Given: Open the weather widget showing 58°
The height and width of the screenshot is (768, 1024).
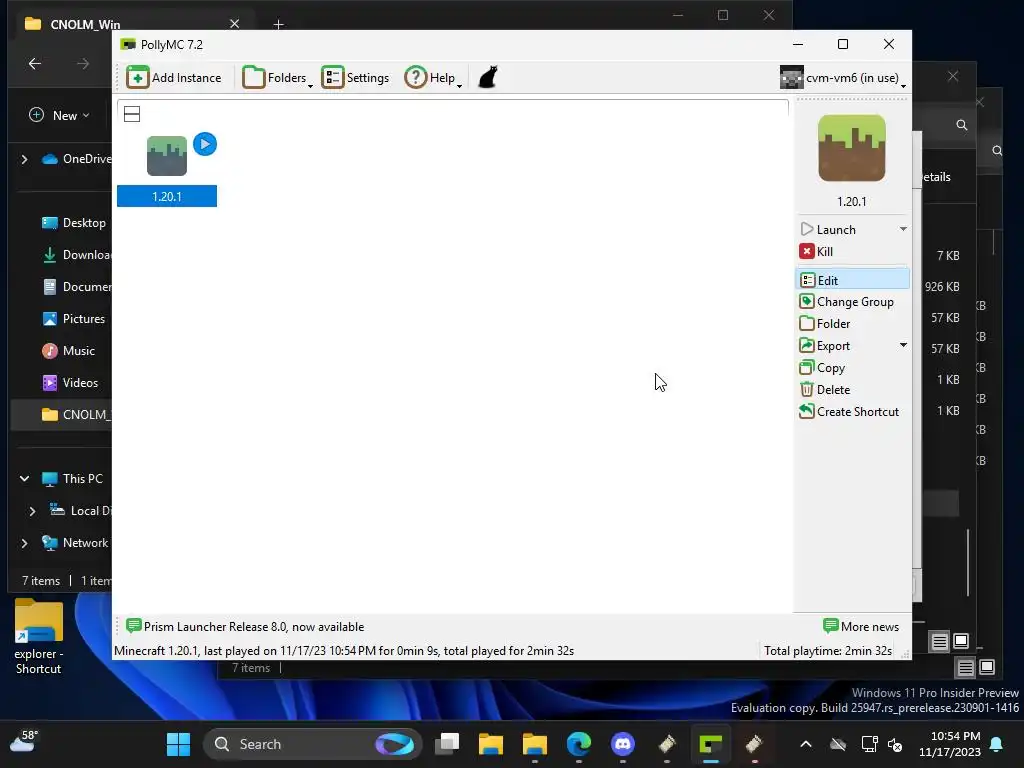Looking at the screenshot, I should click(24, 743).
